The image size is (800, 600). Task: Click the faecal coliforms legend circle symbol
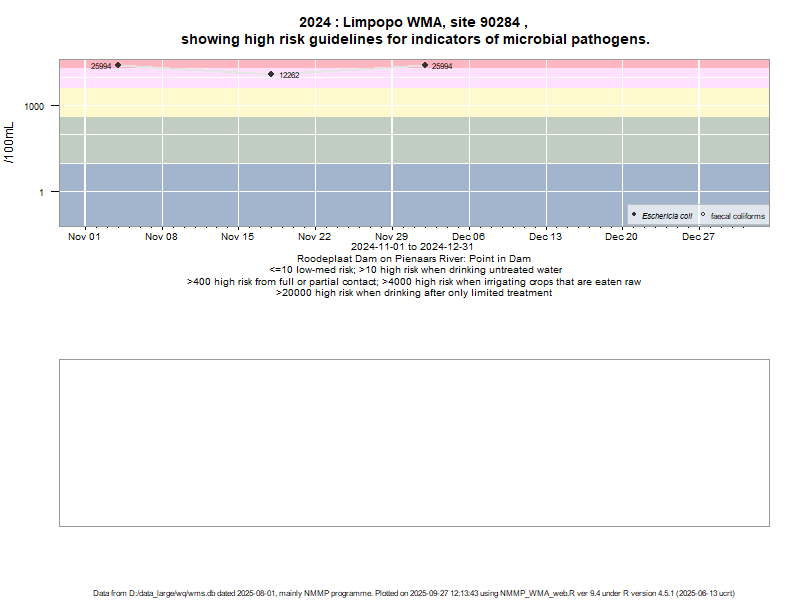703,215
